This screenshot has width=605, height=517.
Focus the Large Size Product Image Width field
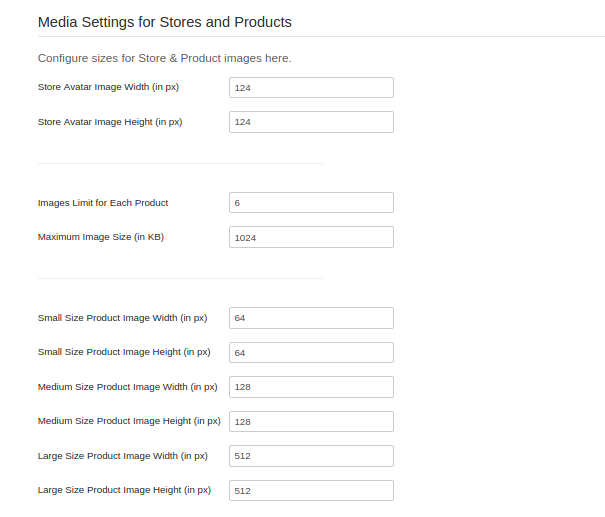pos(311,456)
